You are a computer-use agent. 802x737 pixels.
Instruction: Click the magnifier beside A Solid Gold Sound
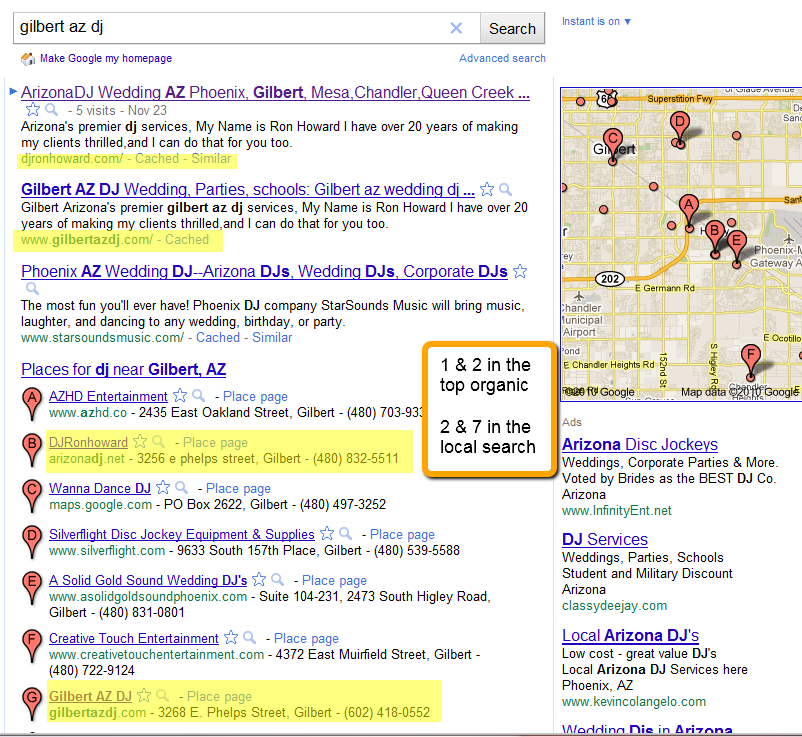278,579
